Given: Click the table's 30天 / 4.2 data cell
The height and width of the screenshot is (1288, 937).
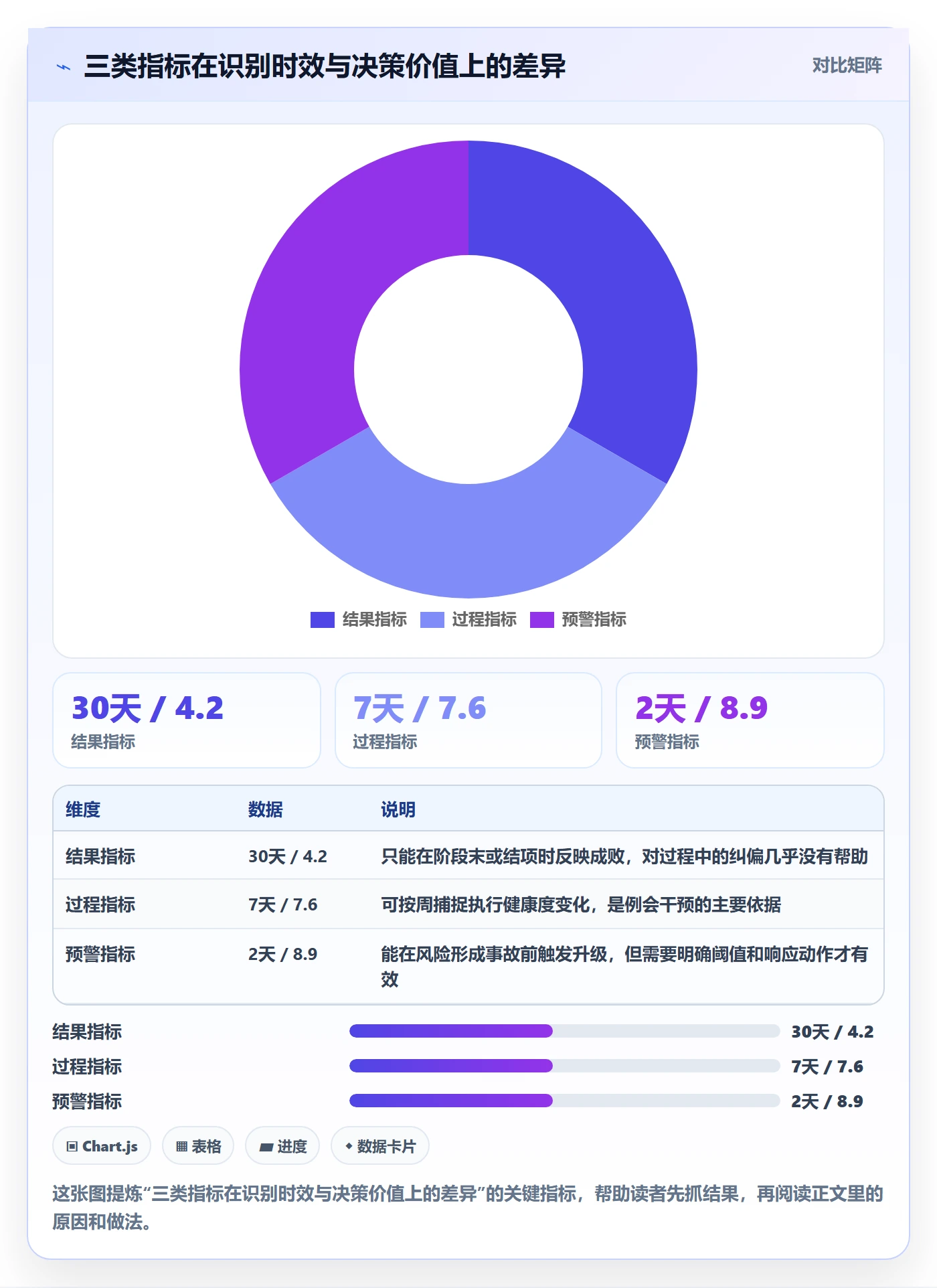Looking at the screenshot, I should pyautogui.click(x=288, y=856).
